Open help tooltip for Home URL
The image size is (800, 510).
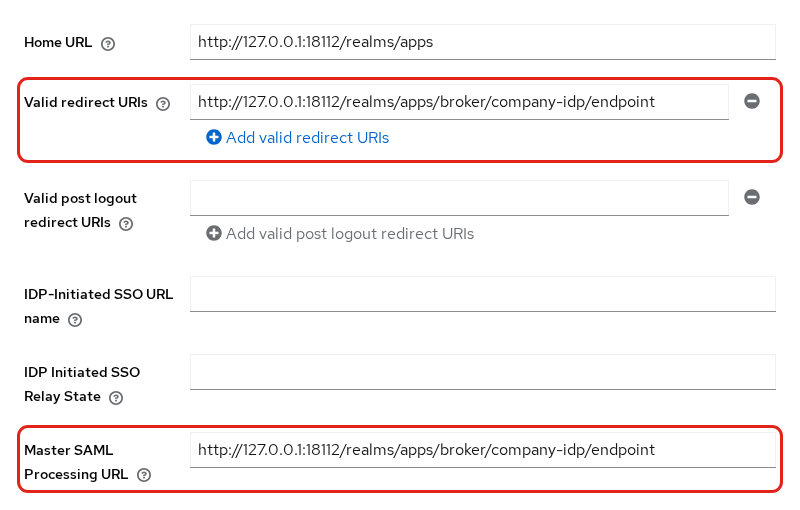click(x=108, y=44)
